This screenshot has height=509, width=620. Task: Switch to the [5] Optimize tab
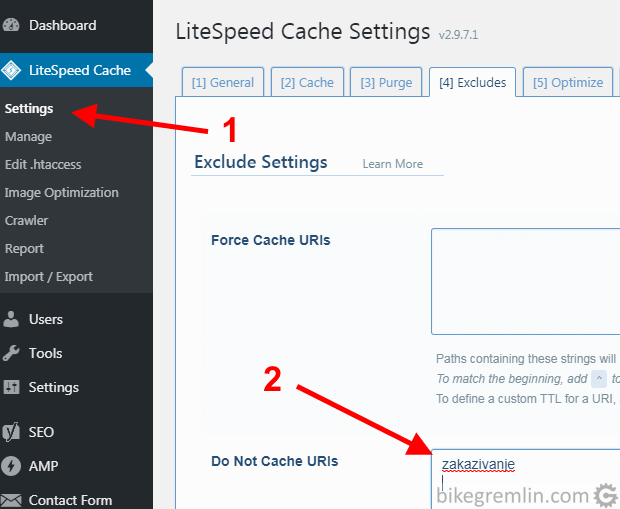568,82
